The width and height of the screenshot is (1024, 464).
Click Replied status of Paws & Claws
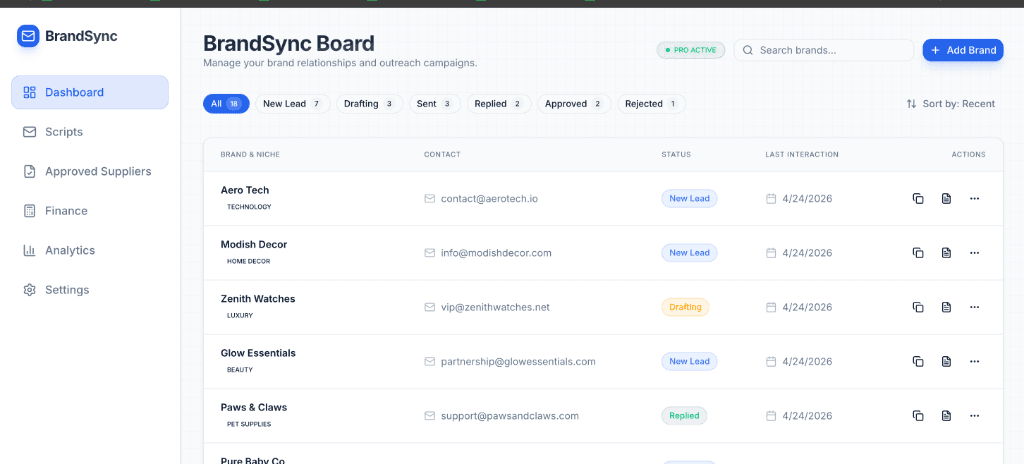click(x=684, y=416)
